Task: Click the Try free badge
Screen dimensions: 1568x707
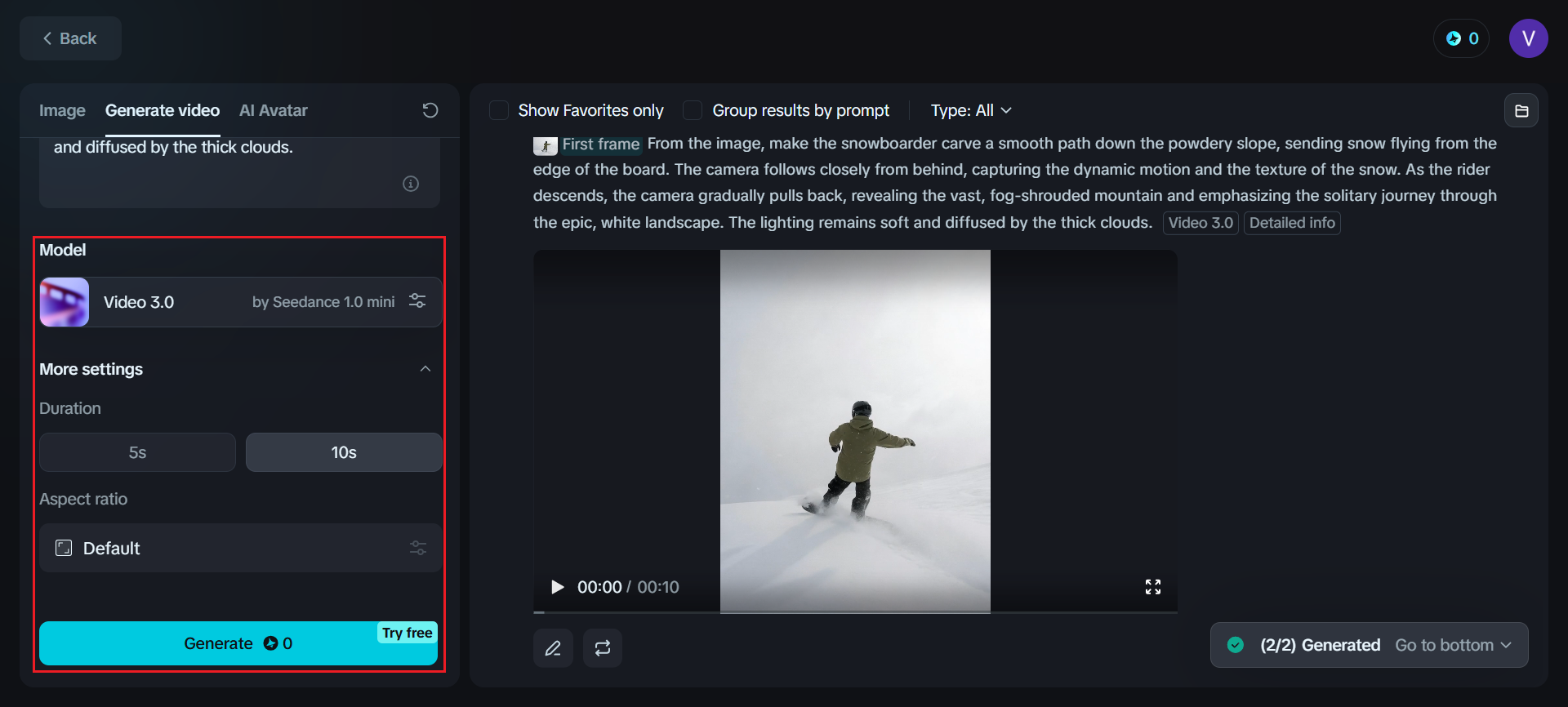Action: (407, 633)
